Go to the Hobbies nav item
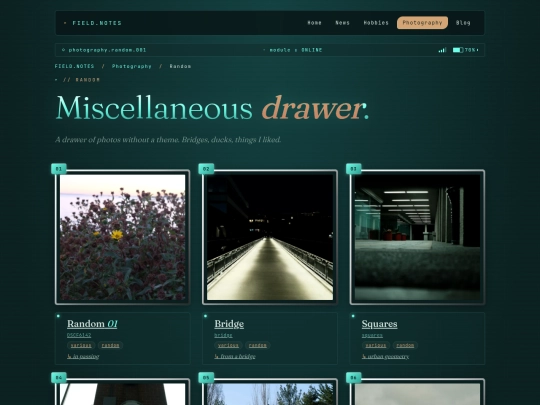 (x=376, y=23)
